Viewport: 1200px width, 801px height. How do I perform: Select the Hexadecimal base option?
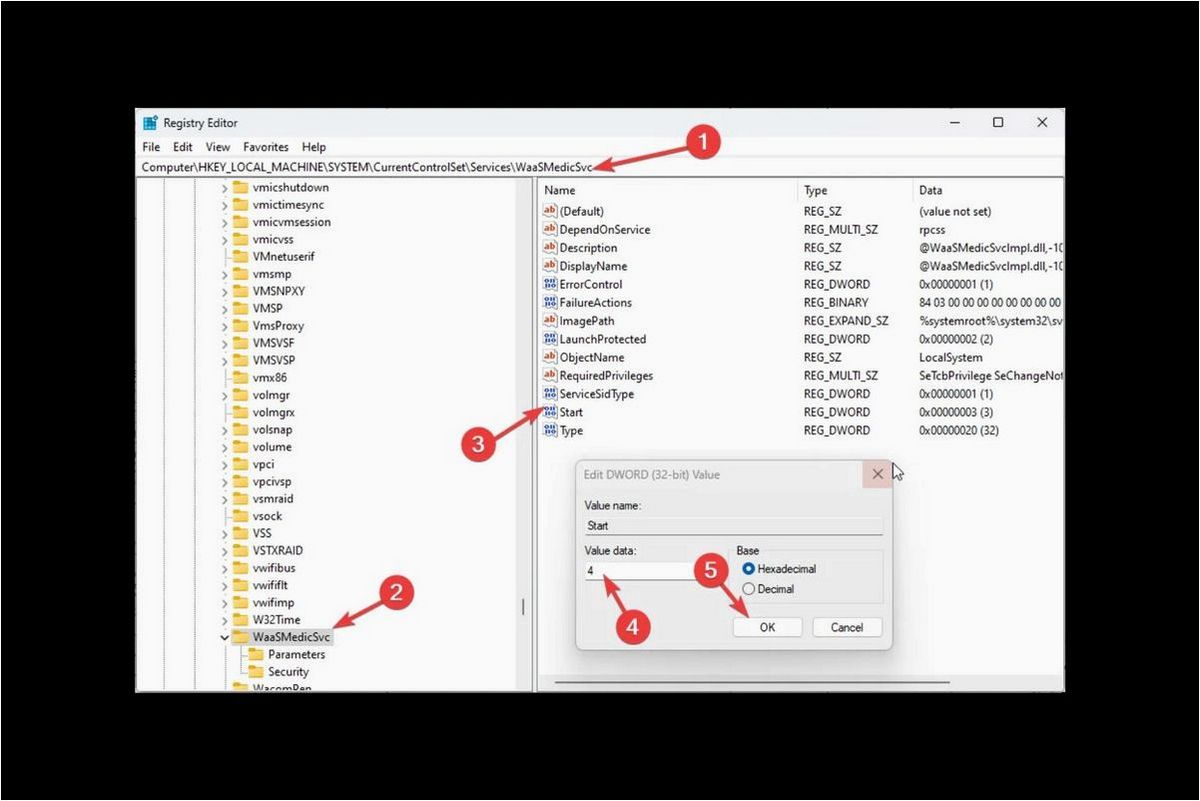[x=779, y=569]
